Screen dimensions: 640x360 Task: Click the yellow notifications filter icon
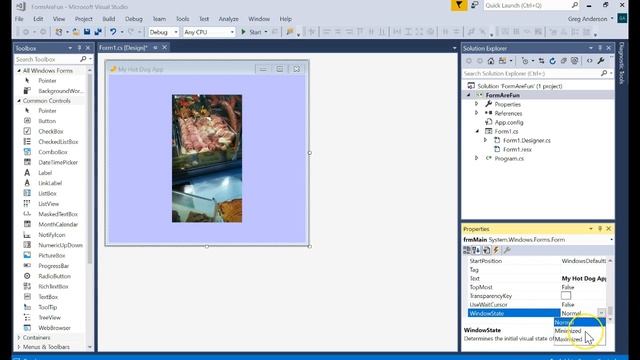[459, 5]
